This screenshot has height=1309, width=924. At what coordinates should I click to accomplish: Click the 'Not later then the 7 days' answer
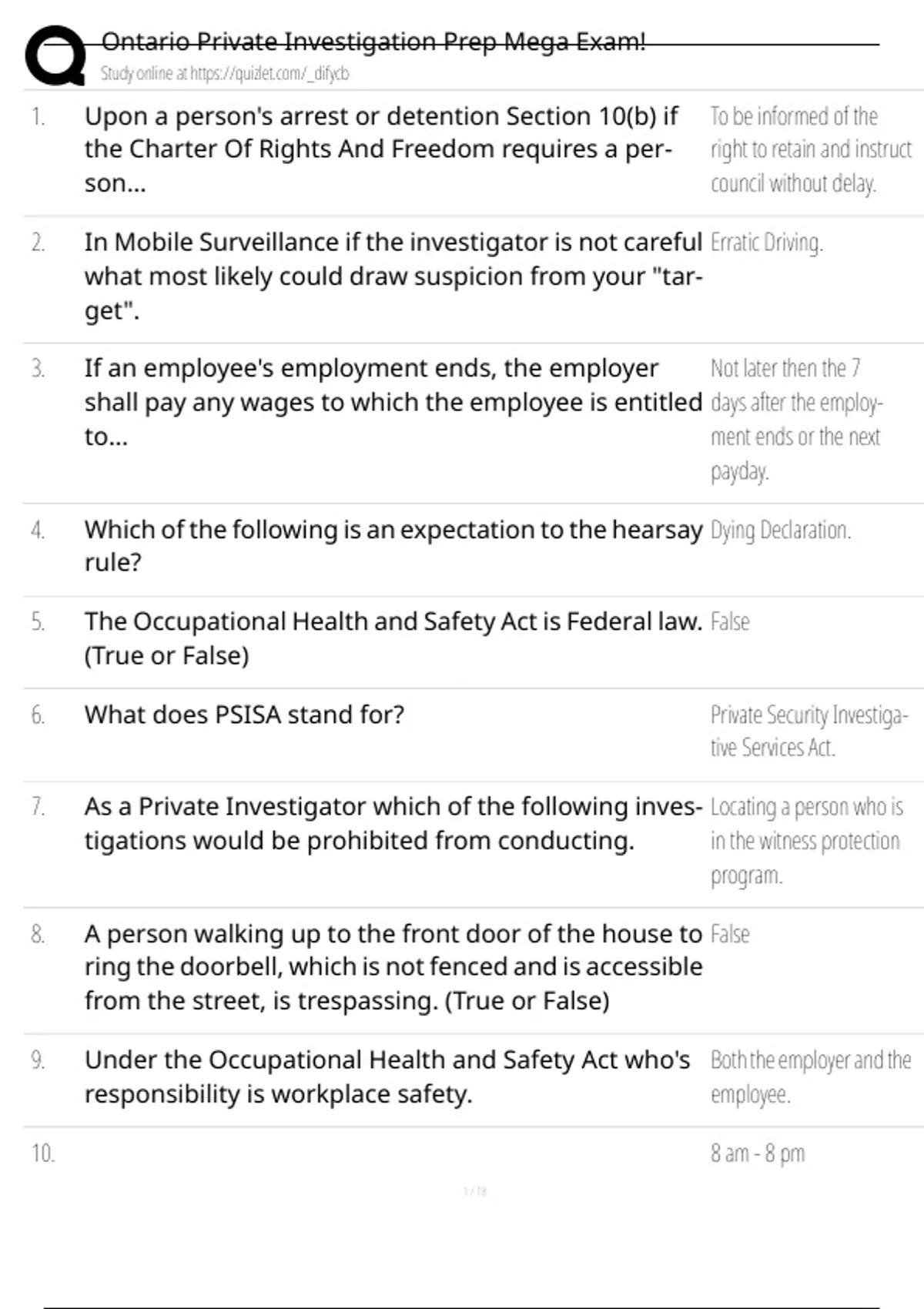(796, 419)
